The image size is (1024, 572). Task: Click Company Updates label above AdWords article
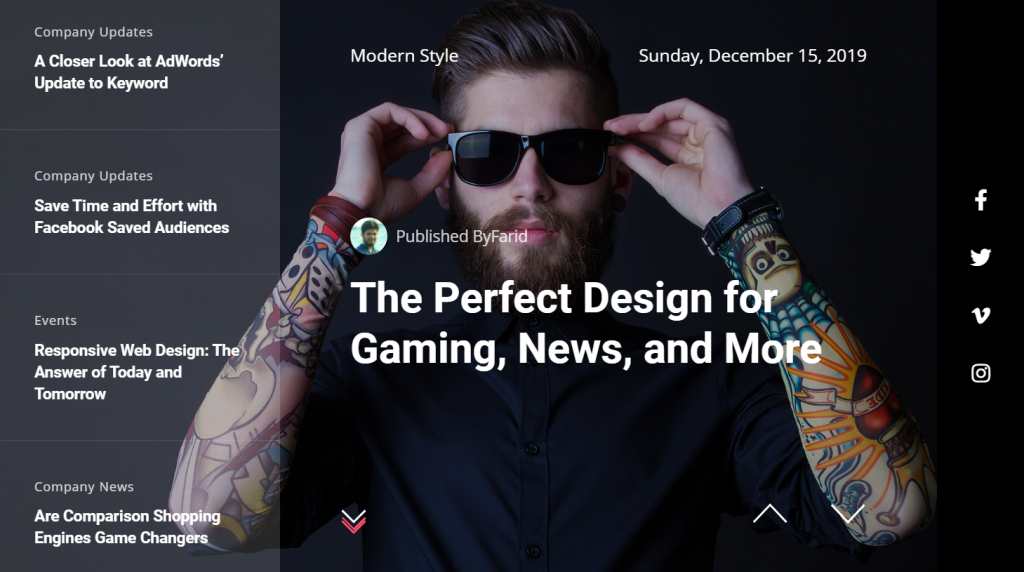[x=93, y=32]
